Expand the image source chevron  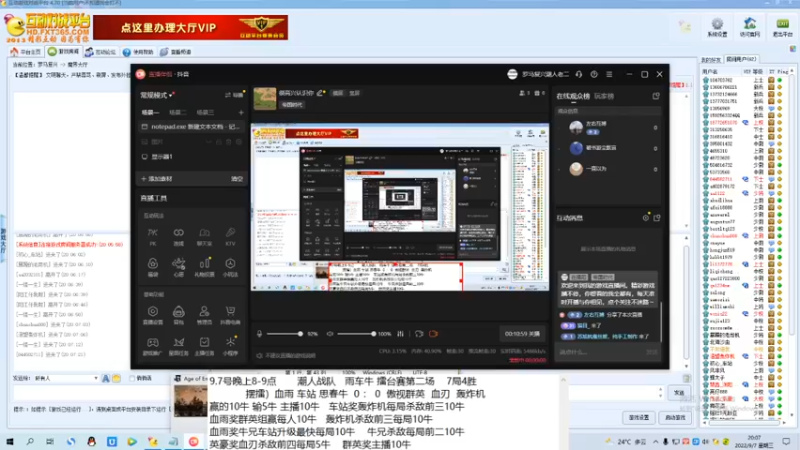209,142
